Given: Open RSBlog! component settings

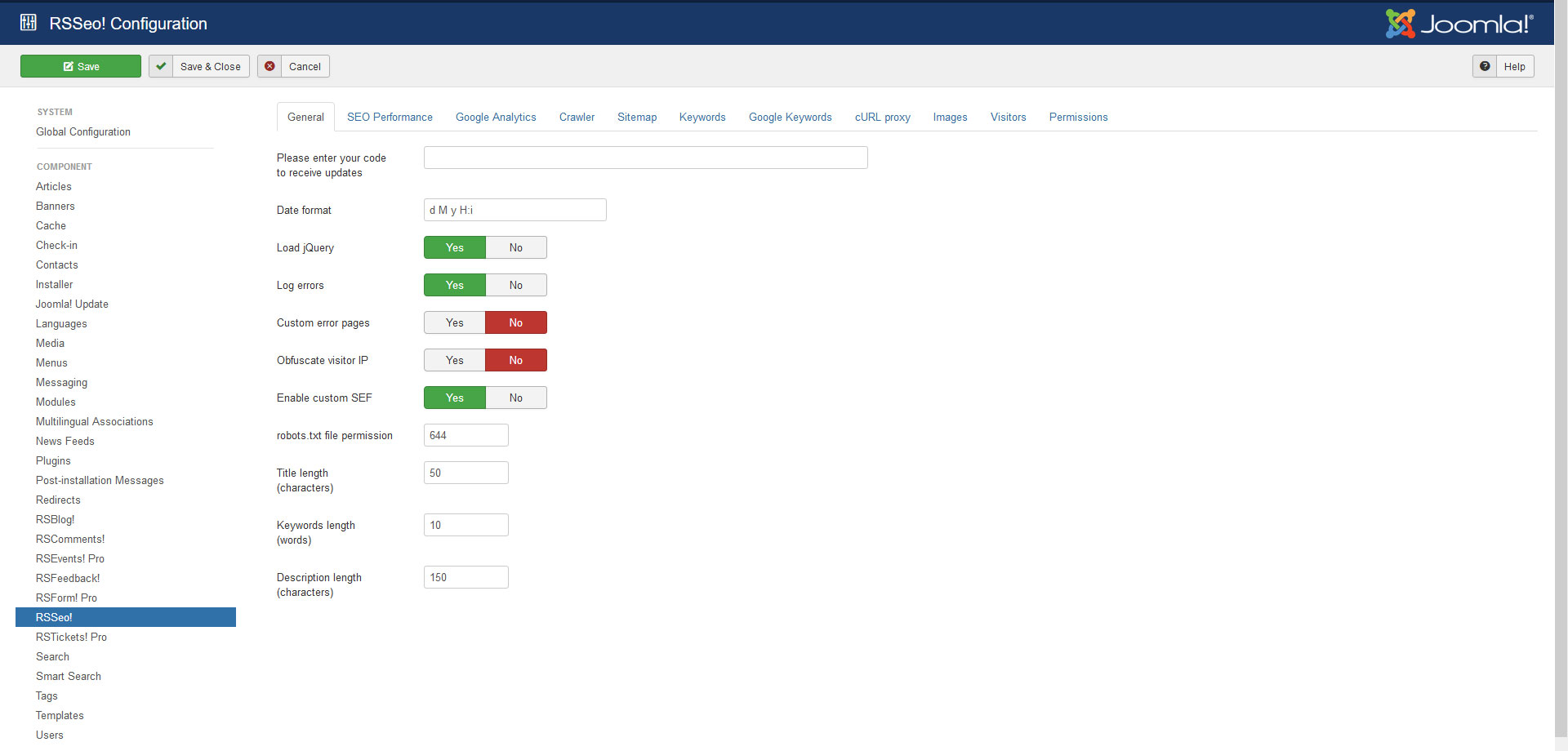Looking at the screenshot, I should pos(55,519).
